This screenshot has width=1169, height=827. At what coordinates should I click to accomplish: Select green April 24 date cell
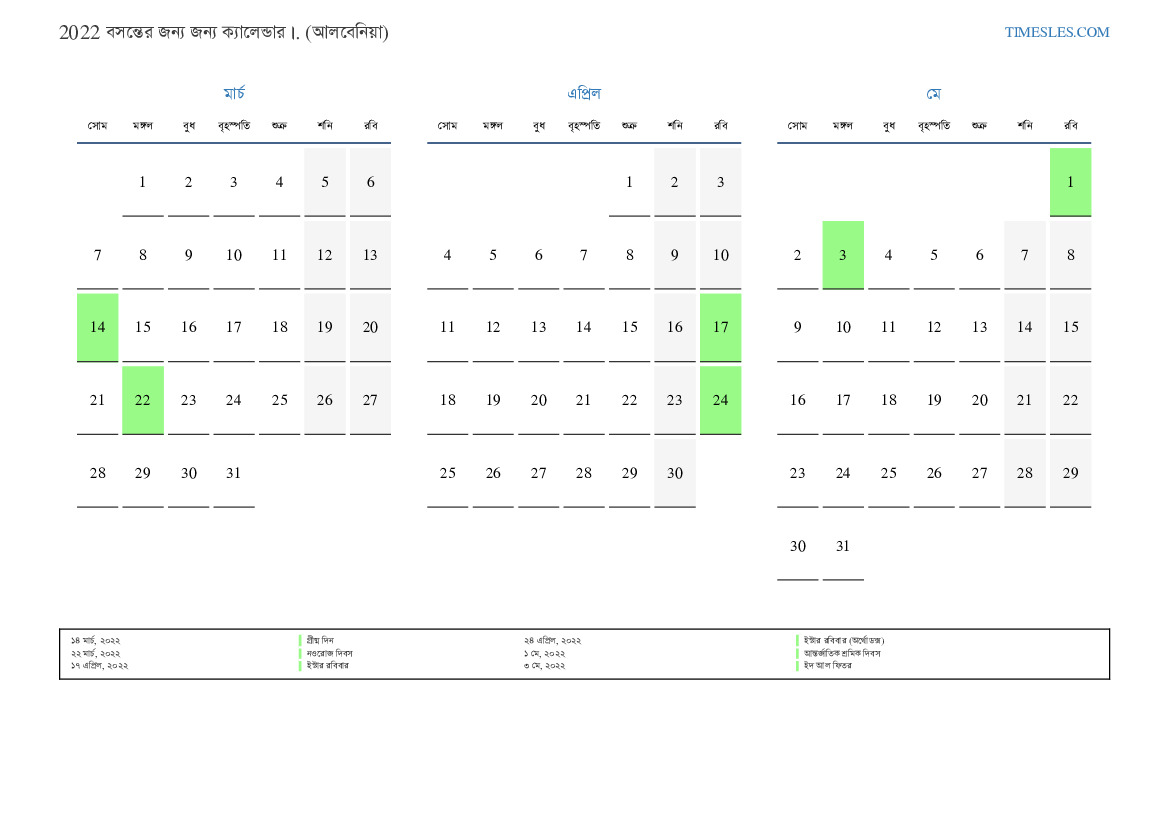pos(720,400)
